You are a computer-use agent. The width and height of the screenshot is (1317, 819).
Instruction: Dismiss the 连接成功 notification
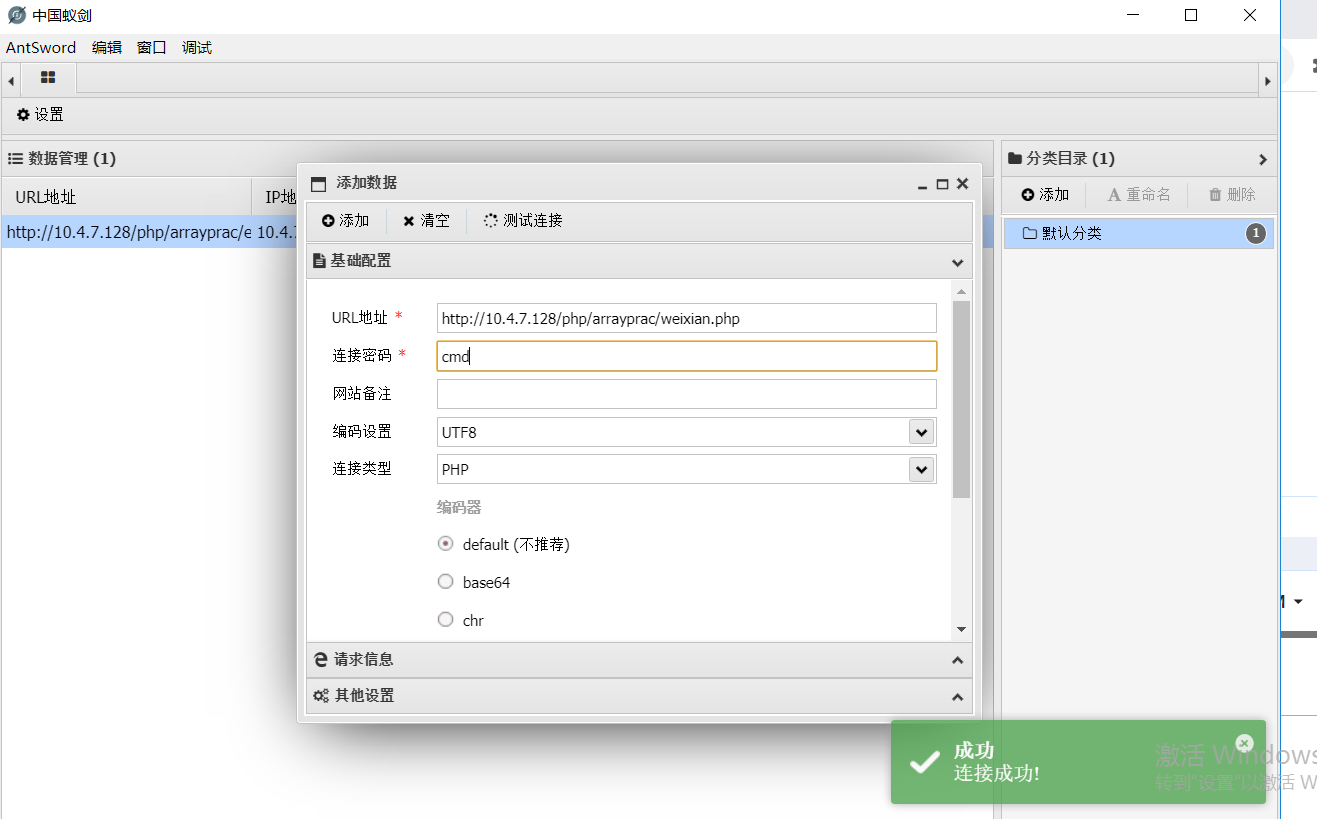point(1244,743)
